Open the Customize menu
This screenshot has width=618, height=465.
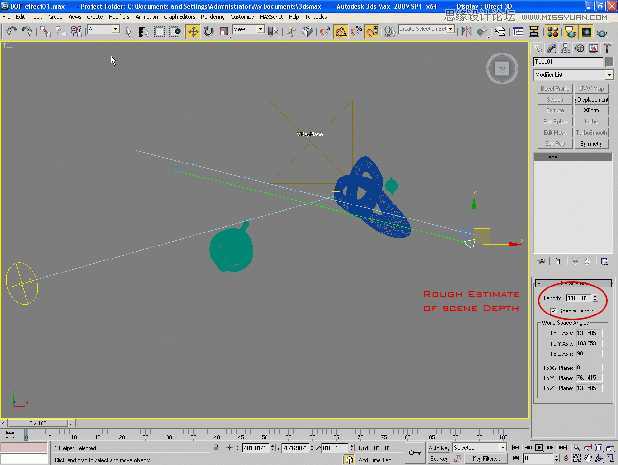pos(242,17)
